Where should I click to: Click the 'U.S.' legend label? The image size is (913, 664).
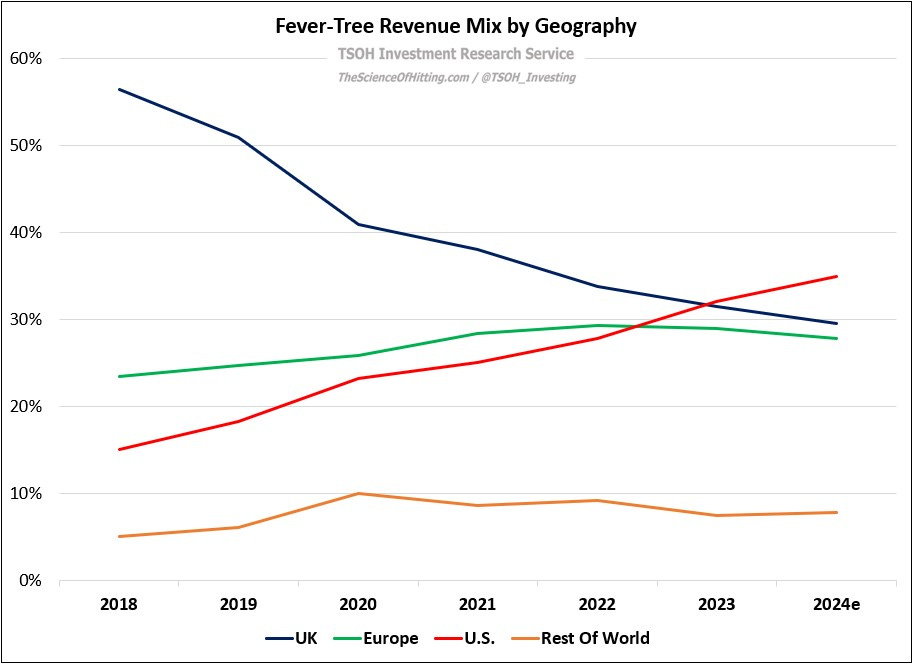point(480,638)
